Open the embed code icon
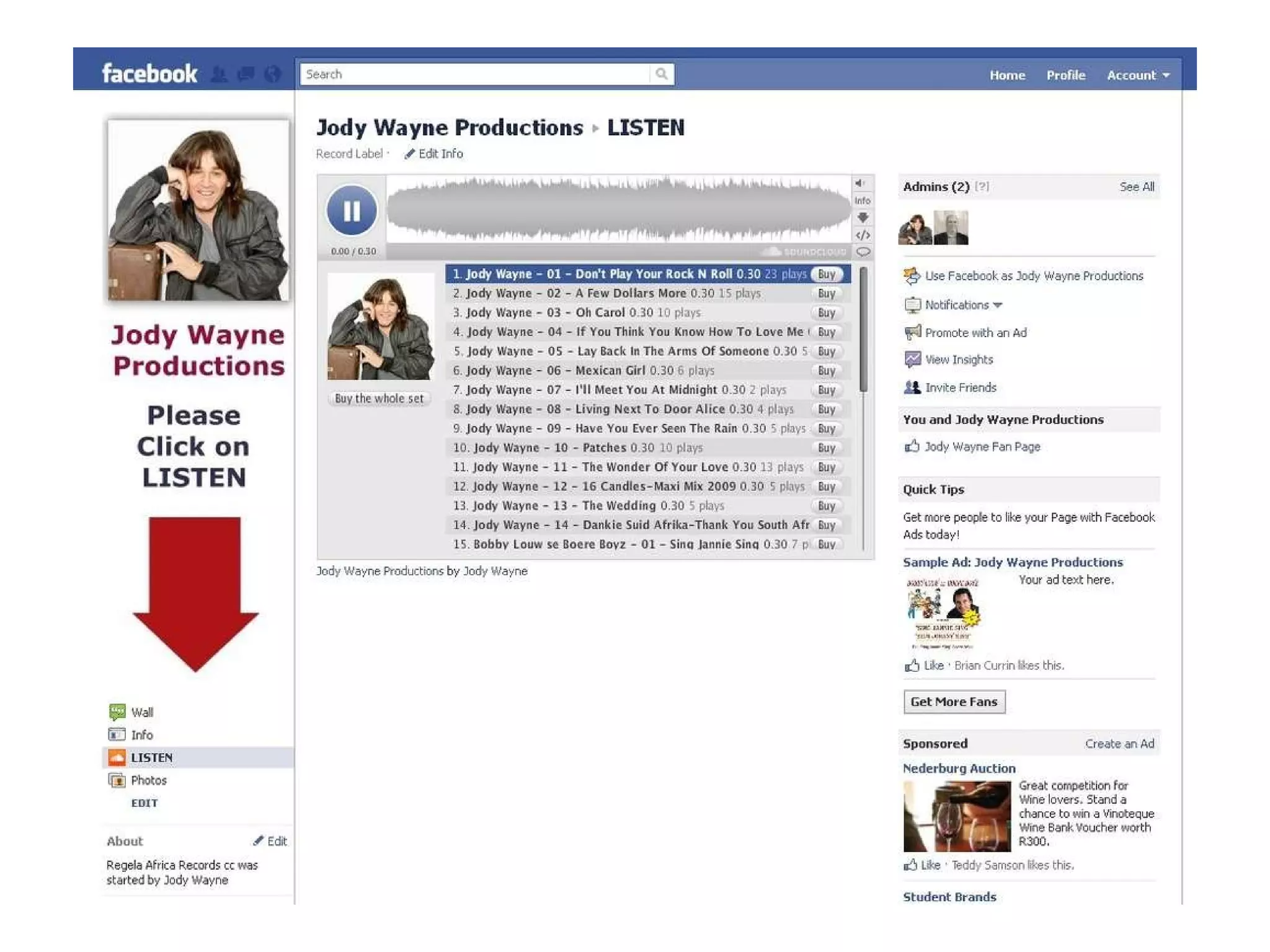Screen dimensions: 1270x952 point(863,236)
